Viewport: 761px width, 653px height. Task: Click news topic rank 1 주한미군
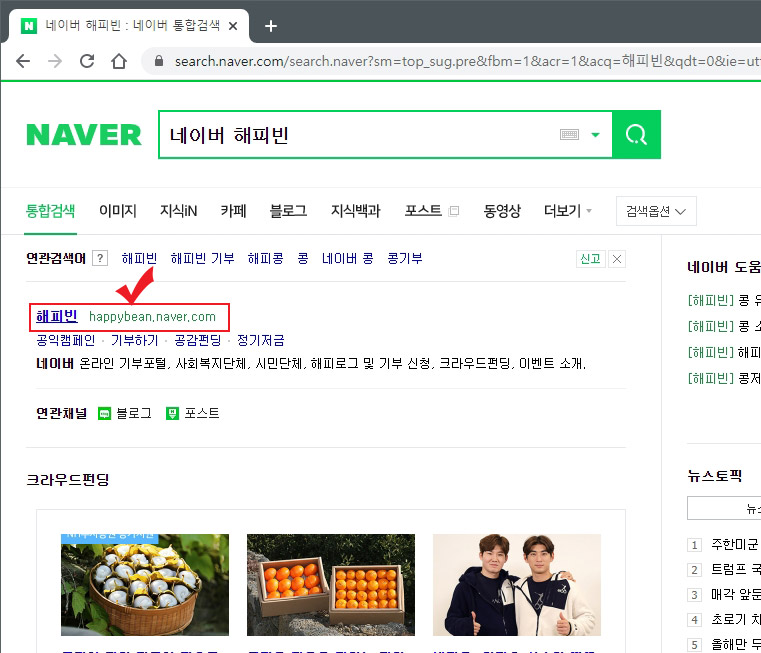point(735,545)
